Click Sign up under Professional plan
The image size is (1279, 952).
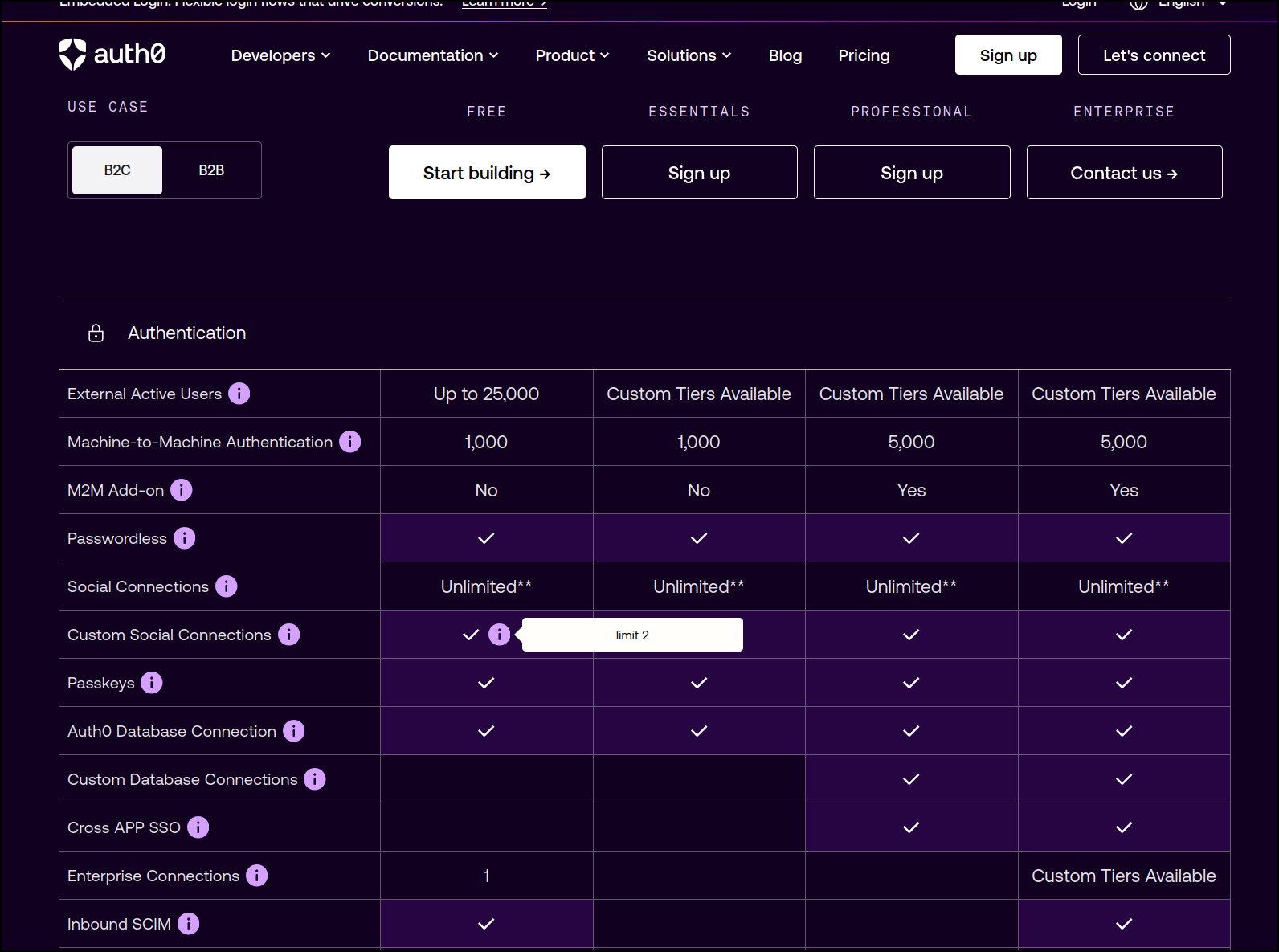click(x=912, y=173)
